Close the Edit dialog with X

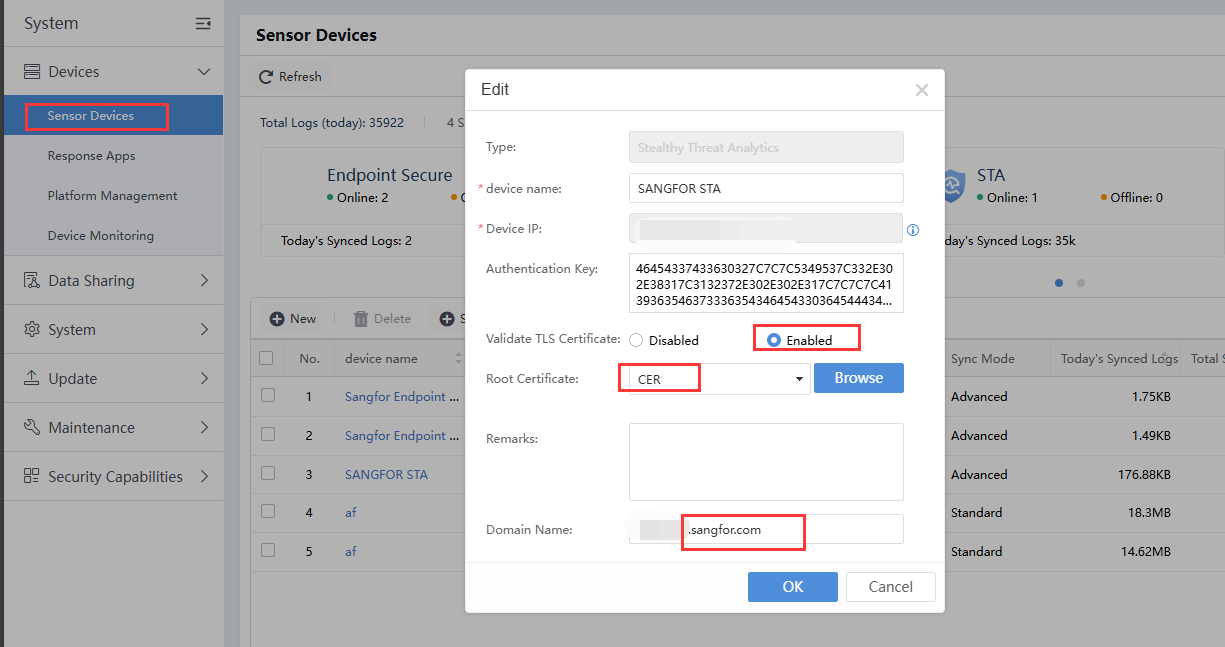tap(921, 90)
